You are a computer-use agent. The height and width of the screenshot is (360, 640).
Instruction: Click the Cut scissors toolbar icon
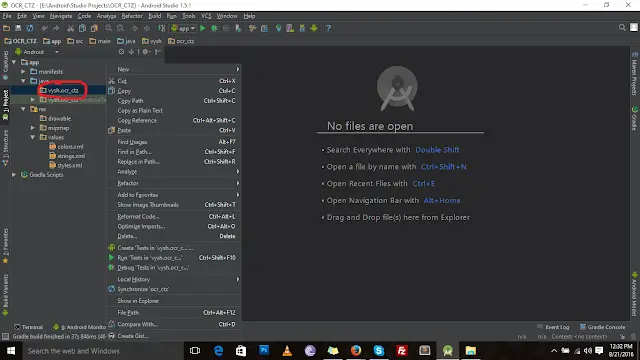71,28
